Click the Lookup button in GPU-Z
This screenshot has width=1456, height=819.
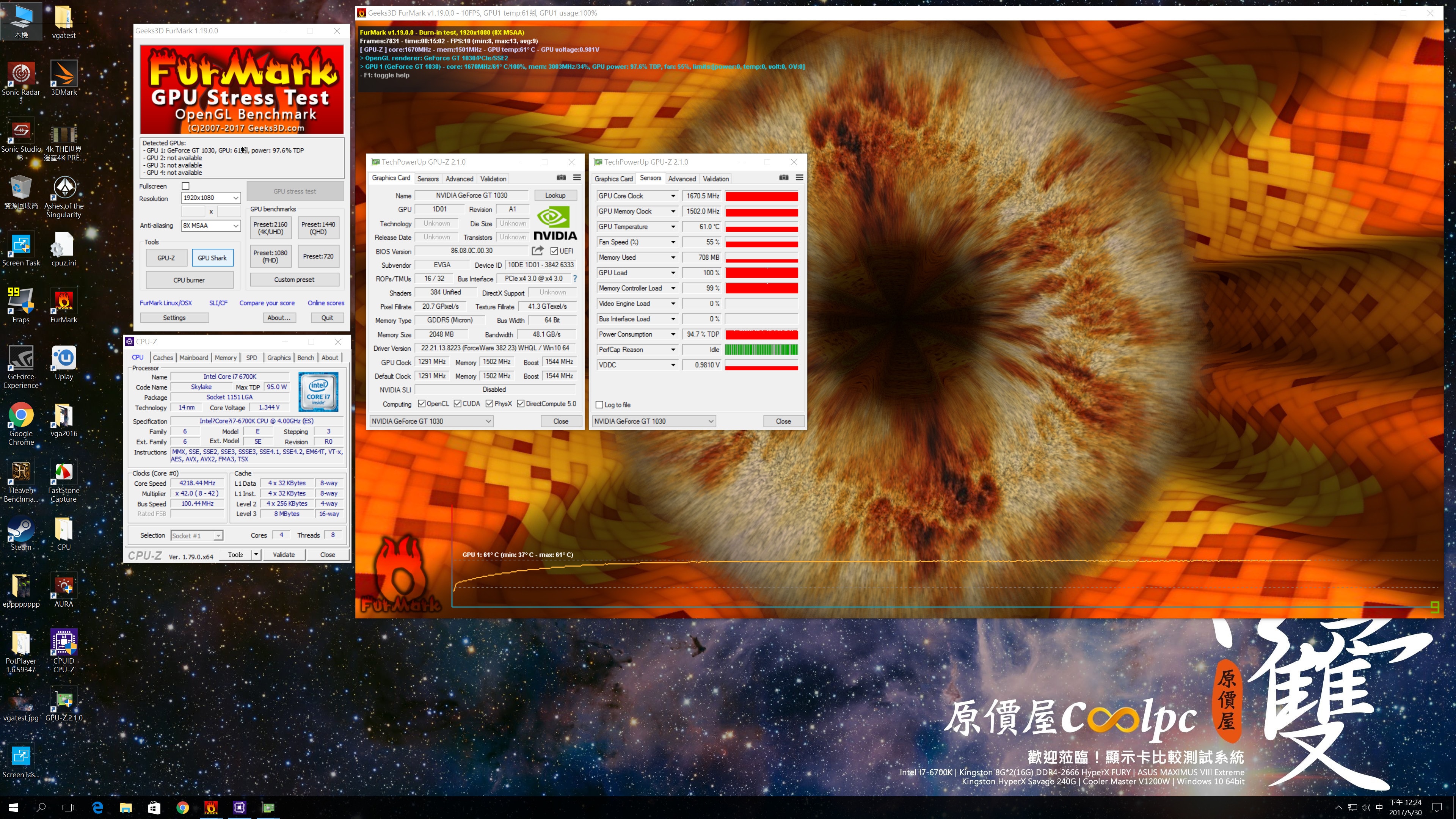click(555, 196)
